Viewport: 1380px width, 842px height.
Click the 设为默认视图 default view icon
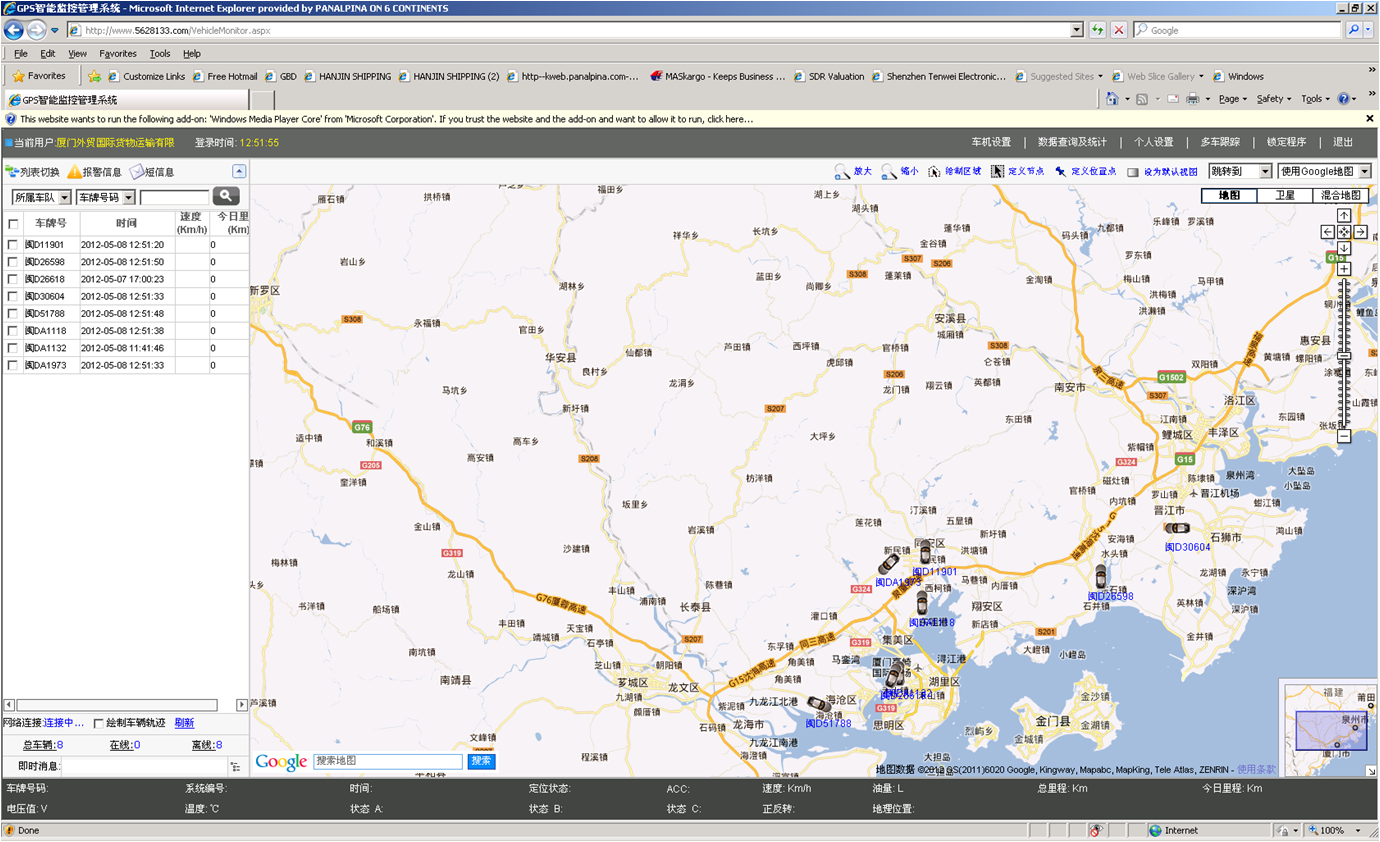[x=1132, y=172]
